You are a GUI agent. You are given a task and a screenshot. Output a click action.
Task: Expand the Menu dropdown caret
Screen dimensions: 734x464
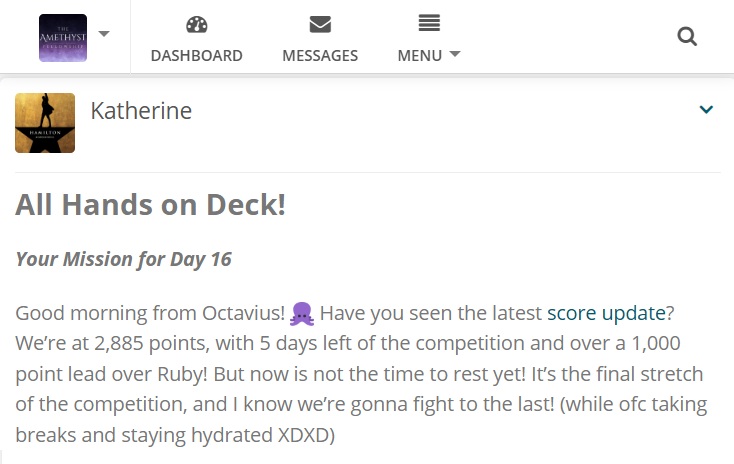[x=455, y=54]
